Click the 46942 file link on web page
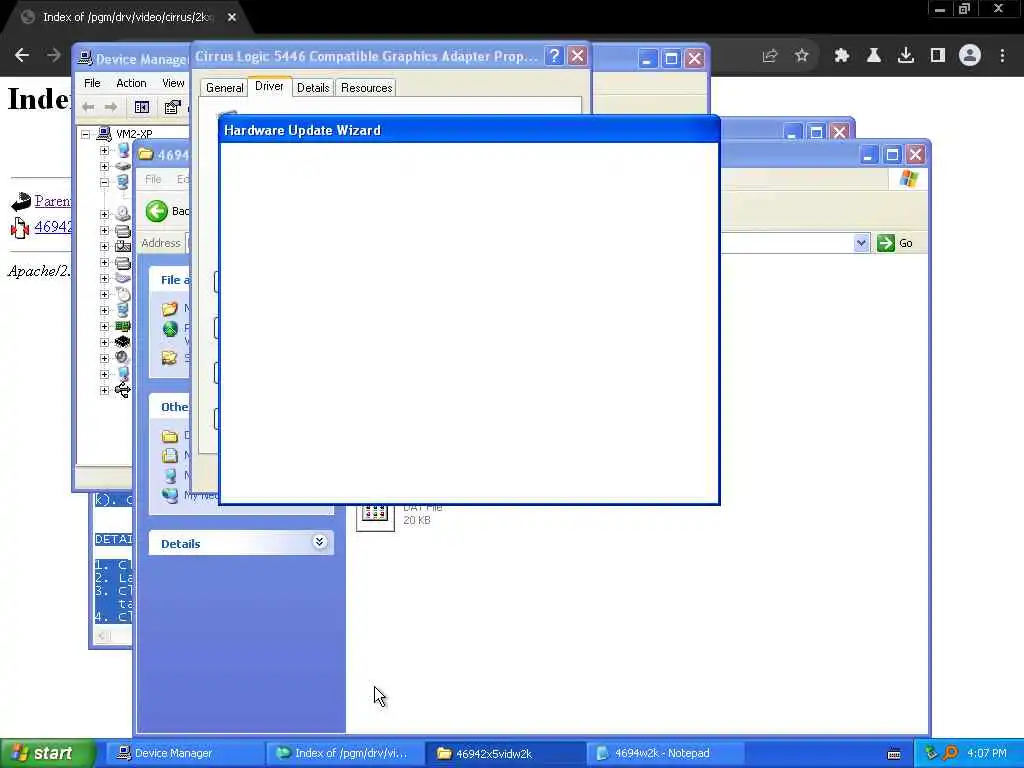 (52, 227)
